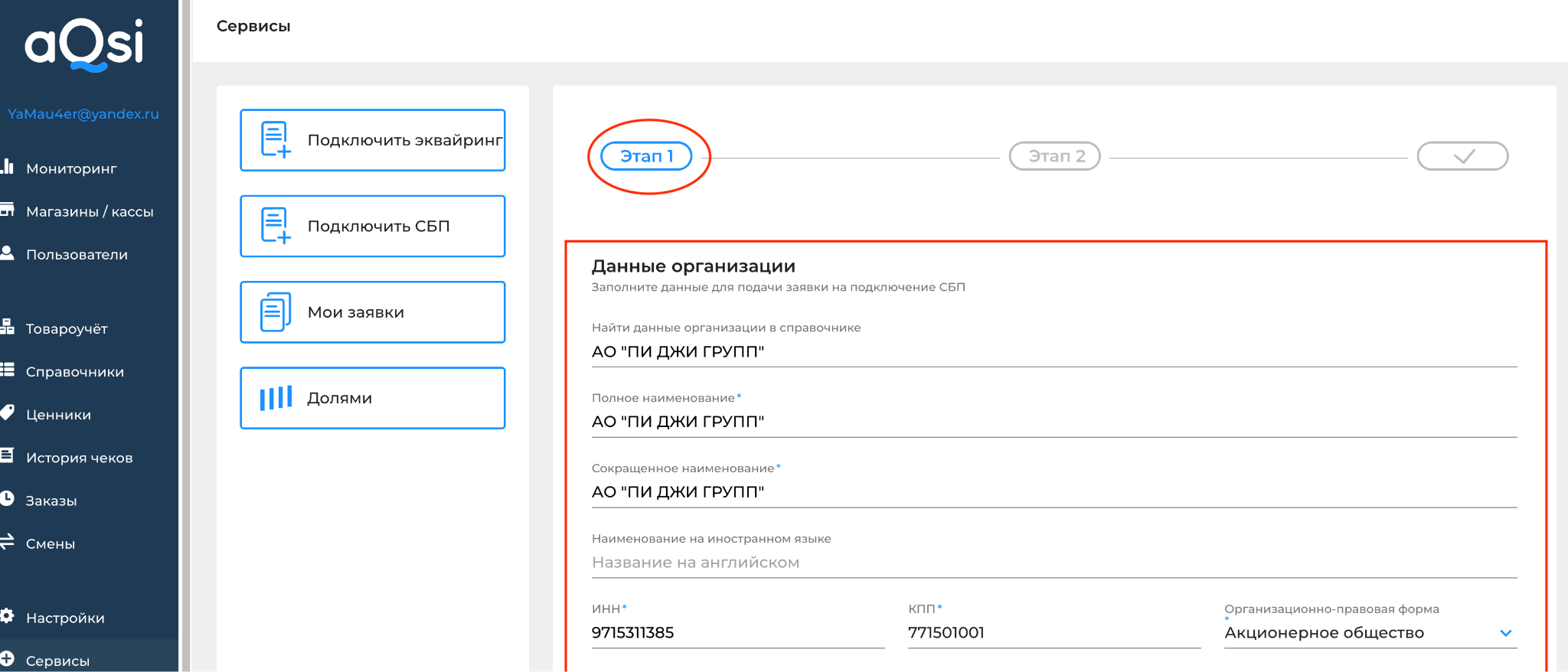Open the Пользователи sidebar item
The width and height of the screenshot is (1568, 672).
(x=77, y=254)
